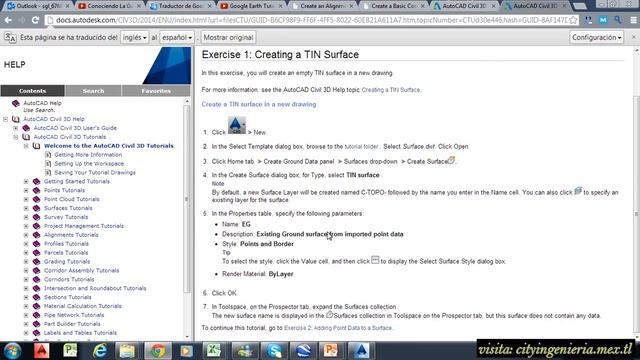Expand the Corridors Tutorials node

(26, 280)
